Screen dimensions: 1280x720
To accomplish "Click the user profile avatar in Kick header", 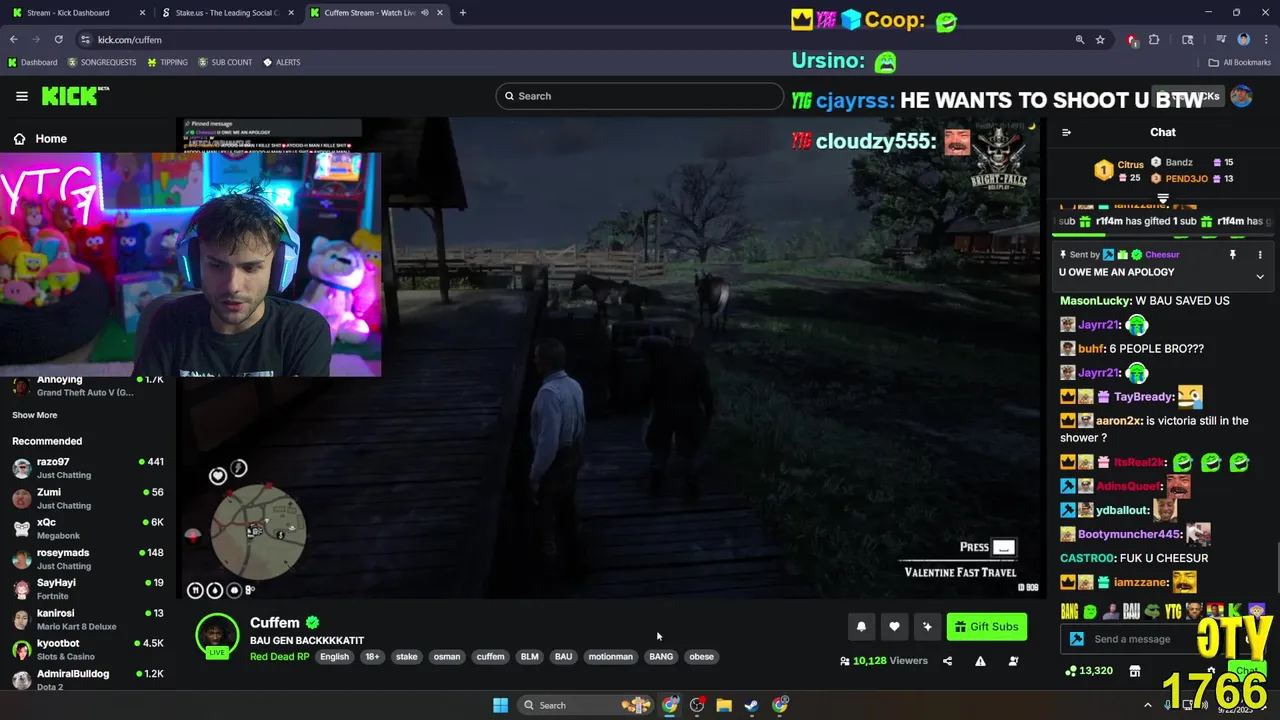I will (x=1241, y=96).
